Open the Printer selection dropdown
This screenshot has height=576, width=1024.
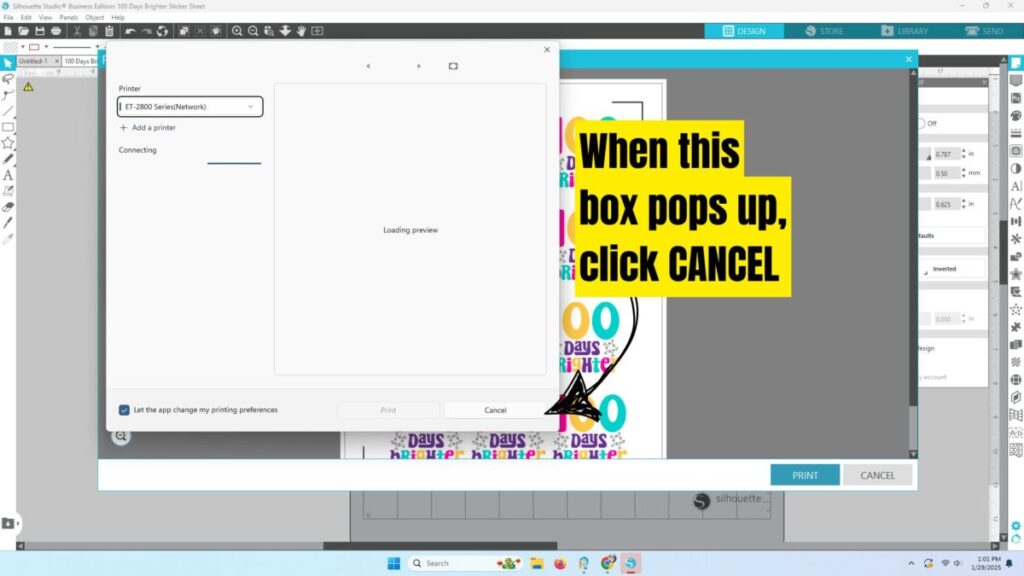[190, 106]
